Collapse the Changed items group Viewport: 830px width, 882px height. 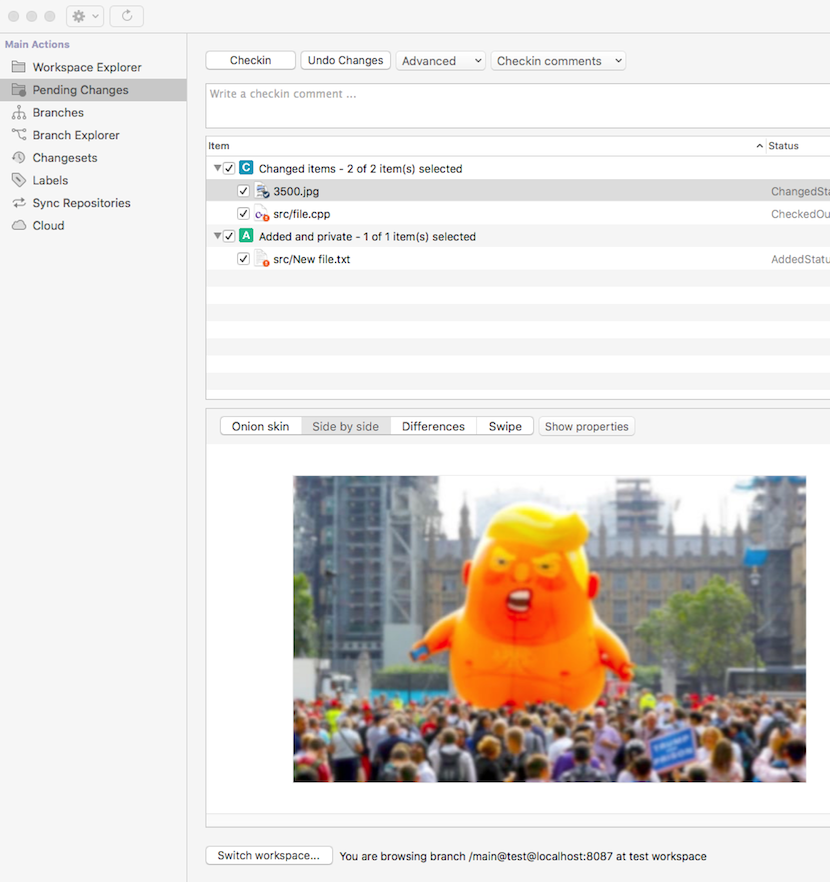[x=216, y=168]
